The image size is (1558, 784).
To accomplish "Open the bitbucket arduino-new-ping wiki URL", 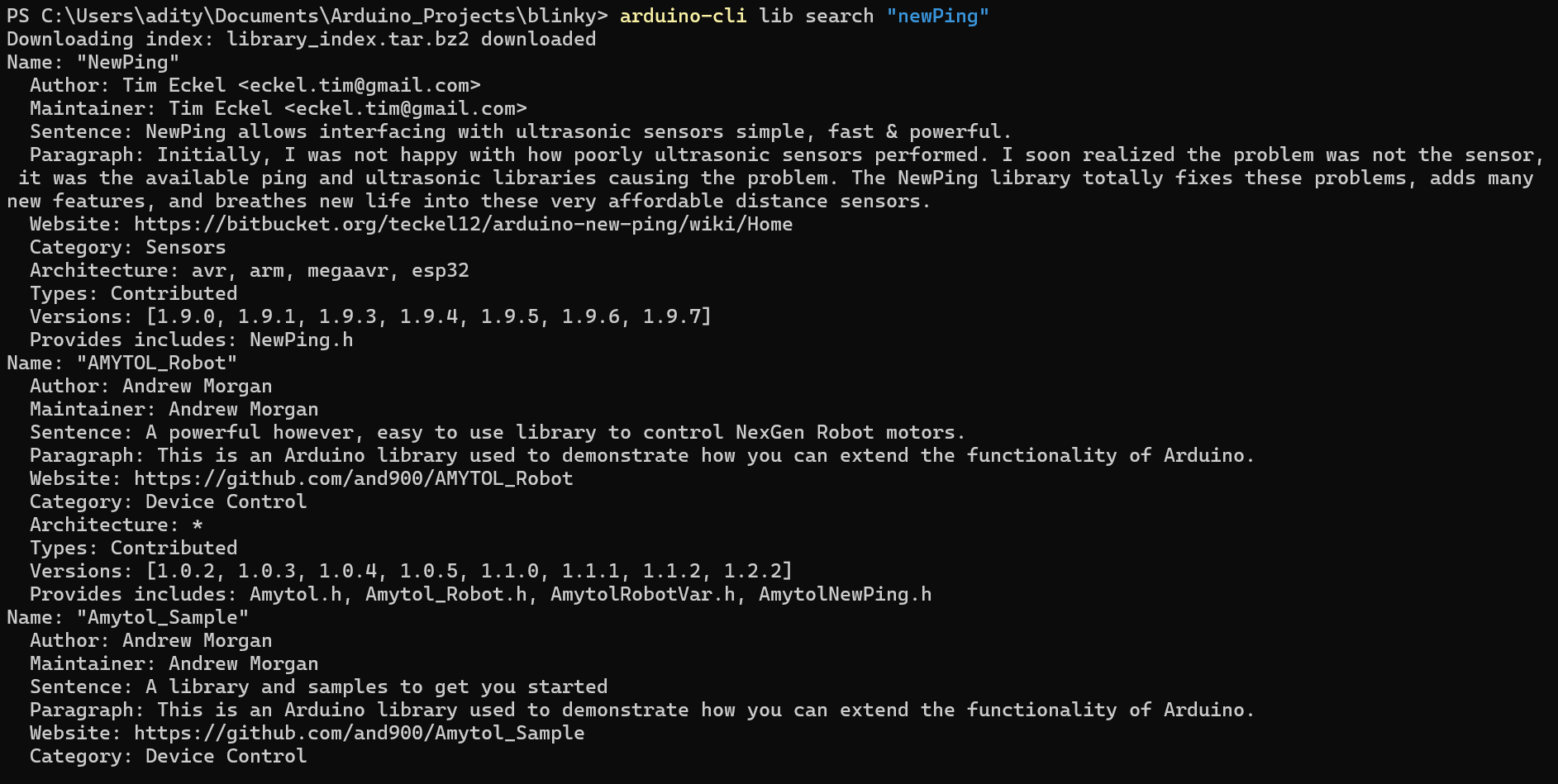I will click(463, 225).
